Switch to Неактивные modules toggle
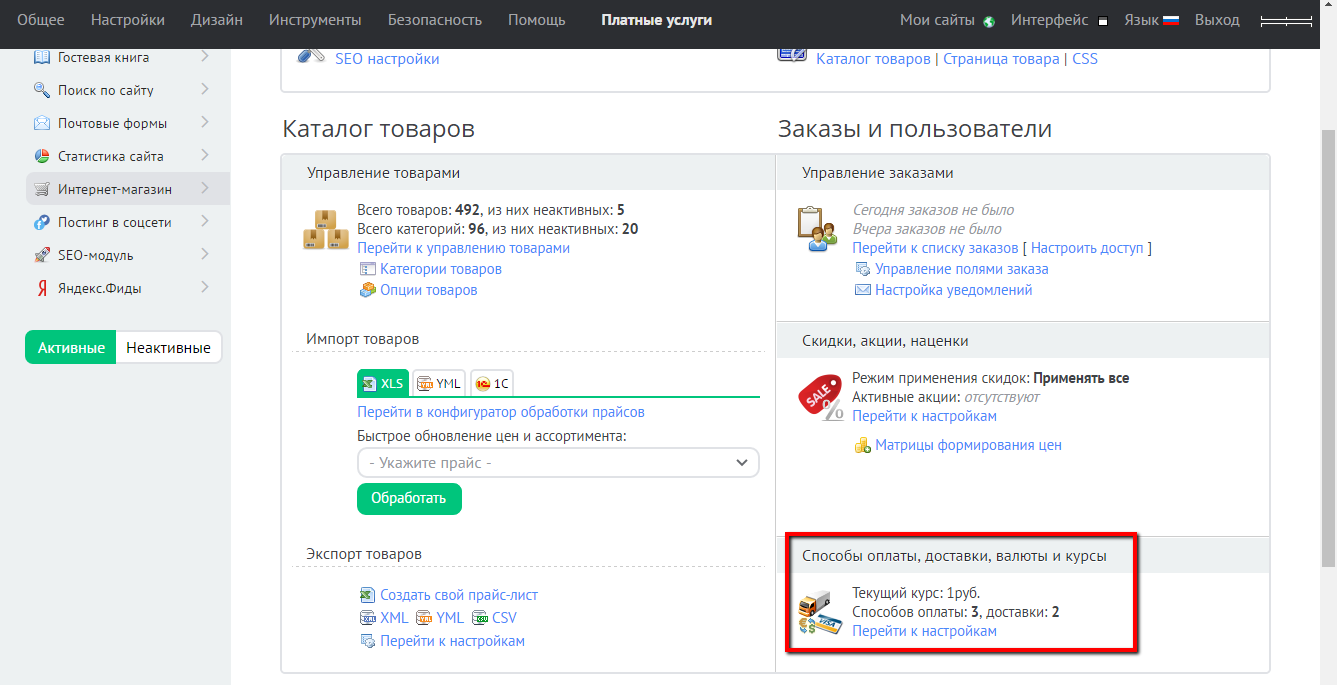The width and height of the screenshot is (1337, 685). pyautogui.click(x=169, y=348)
